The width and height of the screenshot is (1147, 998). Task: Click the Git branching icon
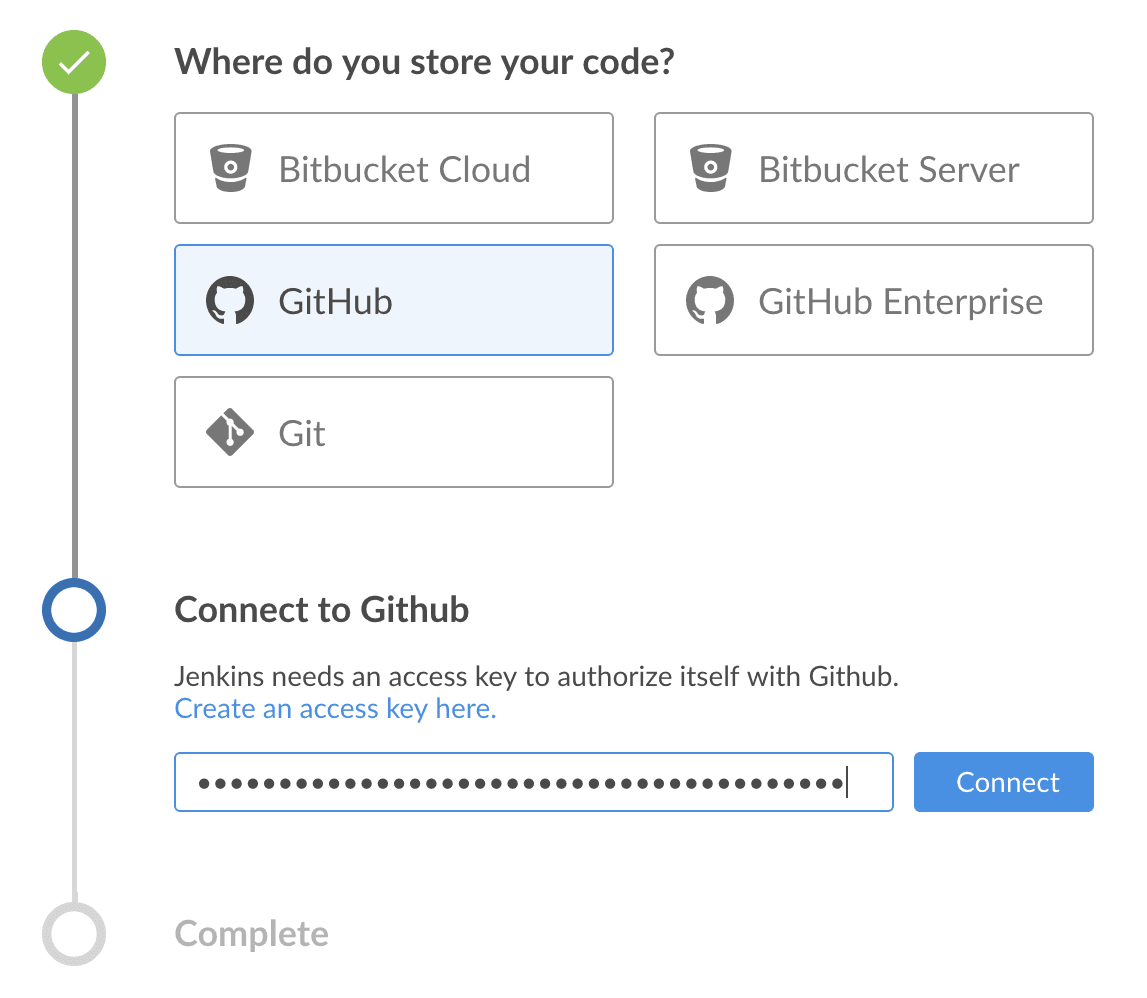(232, 432)
